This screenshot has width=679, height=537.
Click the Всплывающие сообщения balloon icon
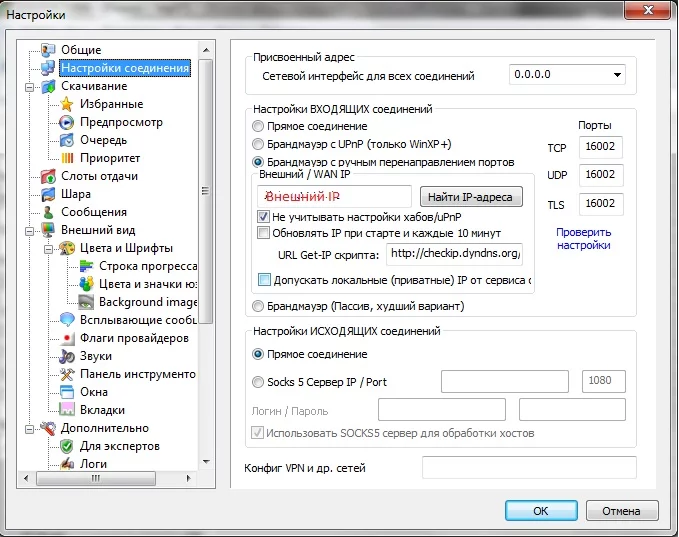point(67,320)
